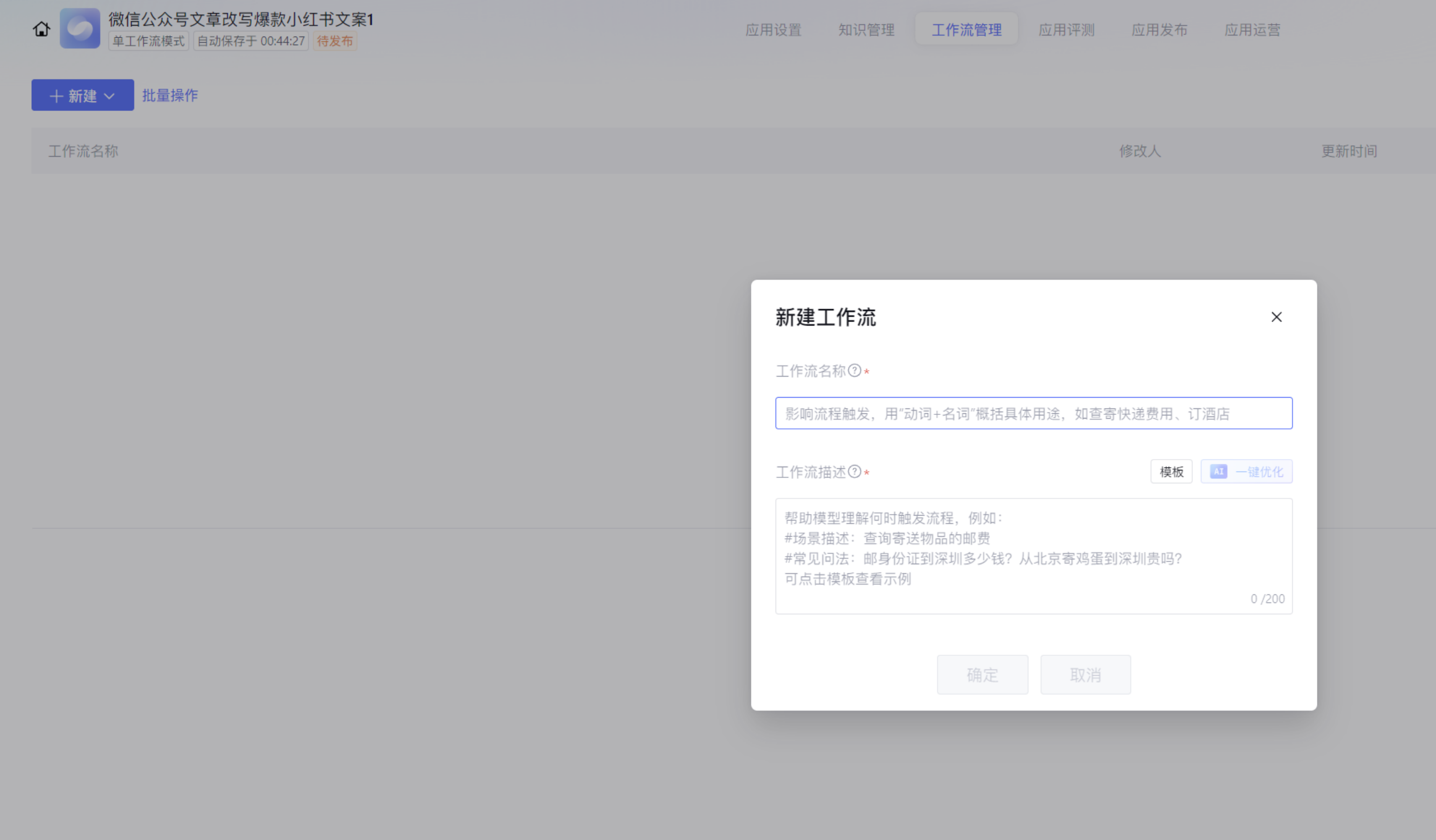Viewport: 1436px width, 840px height.
Task: Click into the 工作流描述 text area
Action: coord(1033,556)
